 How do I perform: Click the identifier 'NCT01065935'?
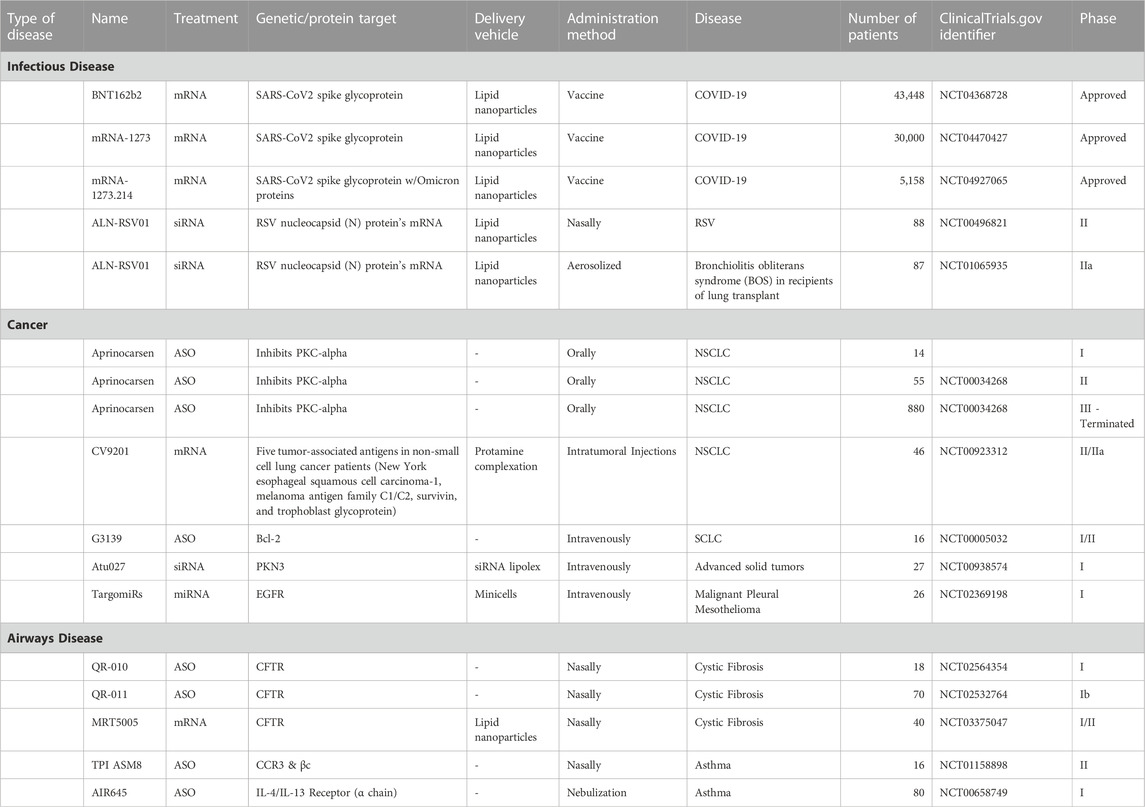[x=973, y=265]
